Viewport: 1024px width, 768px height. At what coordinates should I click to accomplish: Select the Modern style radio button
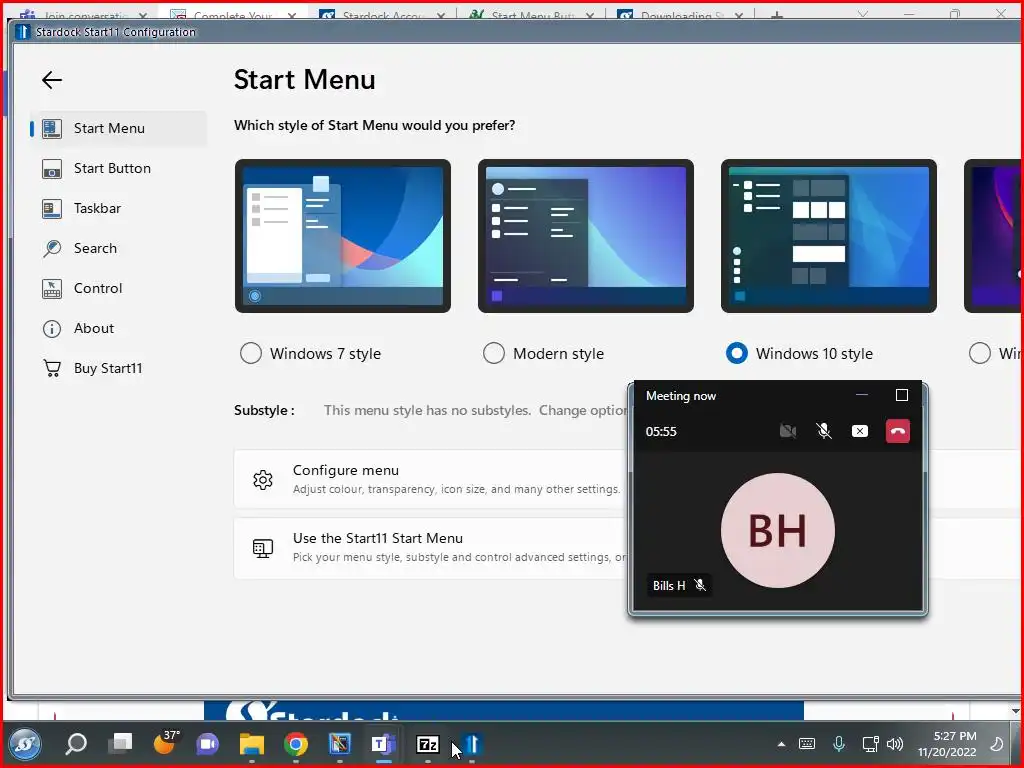(x=494, y=353)
